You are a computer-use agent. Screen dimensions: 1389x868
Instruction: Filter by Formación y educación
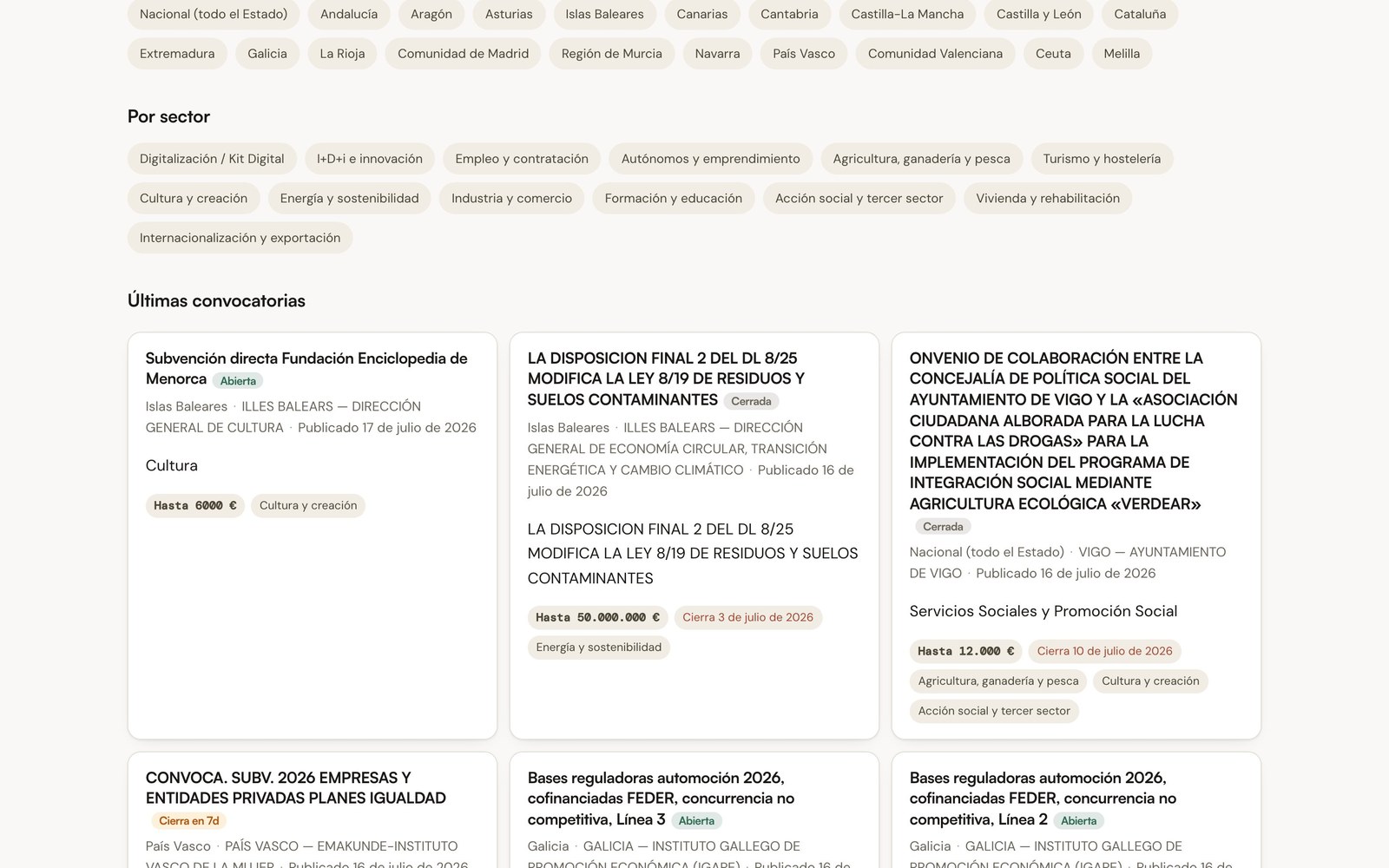point(674,199)
